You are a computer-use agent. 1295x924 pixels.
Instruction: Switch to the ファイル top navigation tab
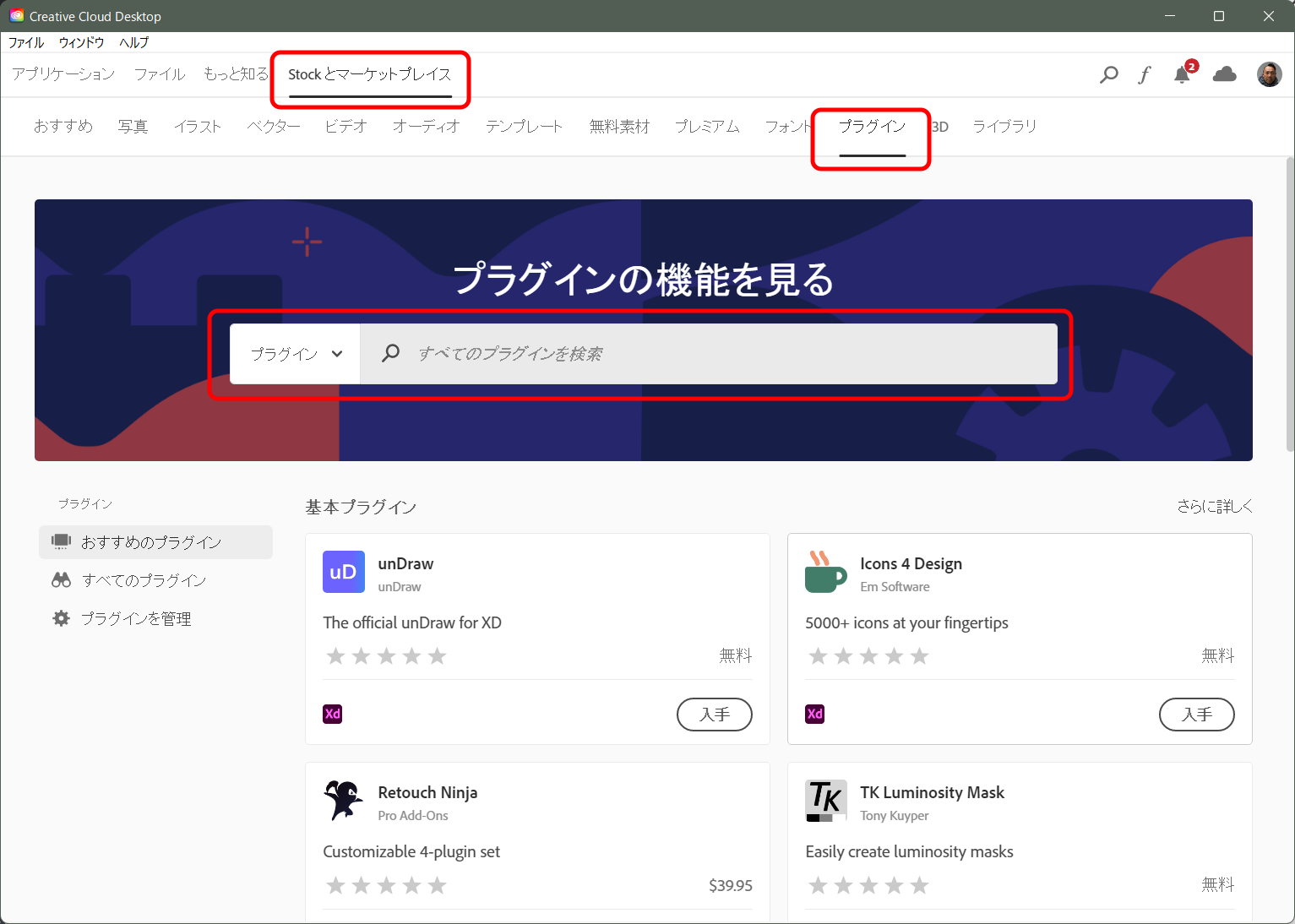pos(160,74)
